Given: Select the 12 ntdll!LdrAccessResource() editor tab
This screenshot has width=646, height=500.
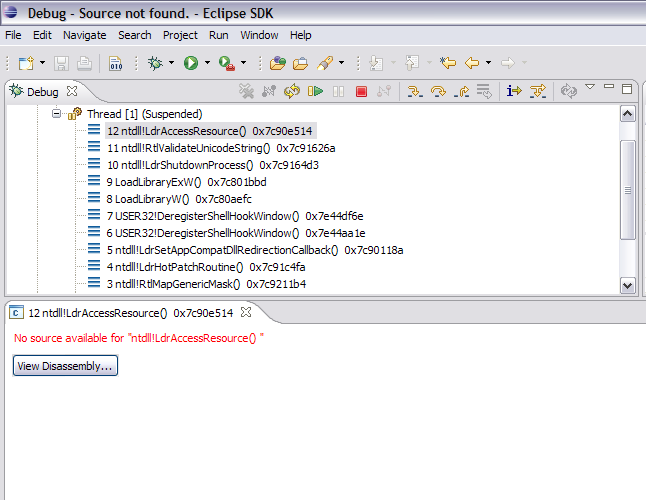Looking at the screenshot, I should [x=131, y=313].
